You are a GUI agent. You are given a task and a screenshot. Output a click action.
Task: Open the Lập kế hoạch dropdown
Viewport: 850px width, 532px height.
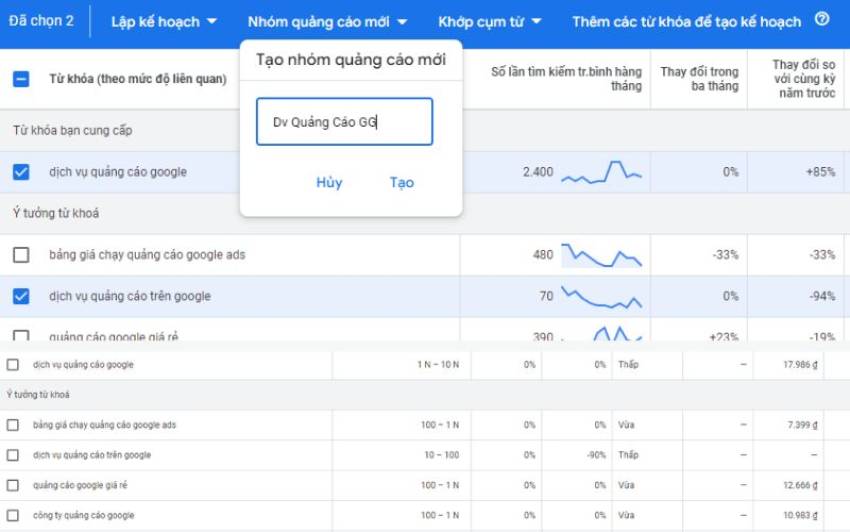tap(164, 22)
